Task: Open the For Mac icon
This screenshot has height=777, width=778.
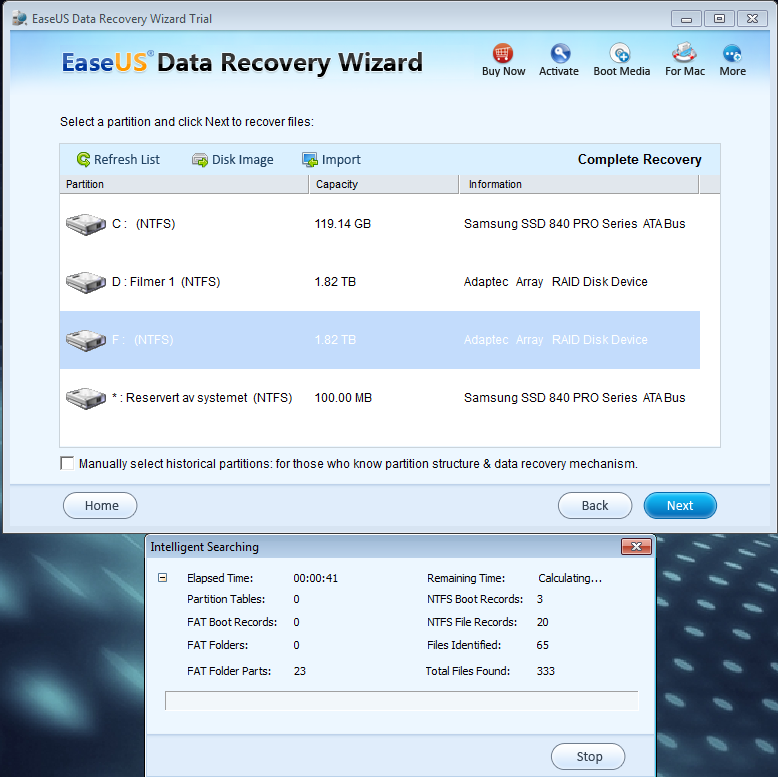Action: [684, 53]
